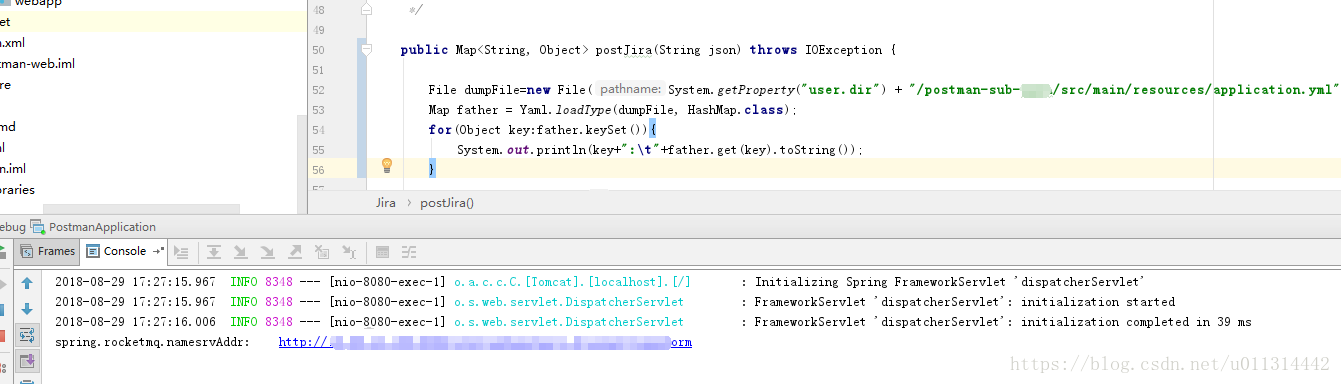This screenshot has width=1341, height=384.
Task: Click the Frames tab icon
Action: (27, 251)
